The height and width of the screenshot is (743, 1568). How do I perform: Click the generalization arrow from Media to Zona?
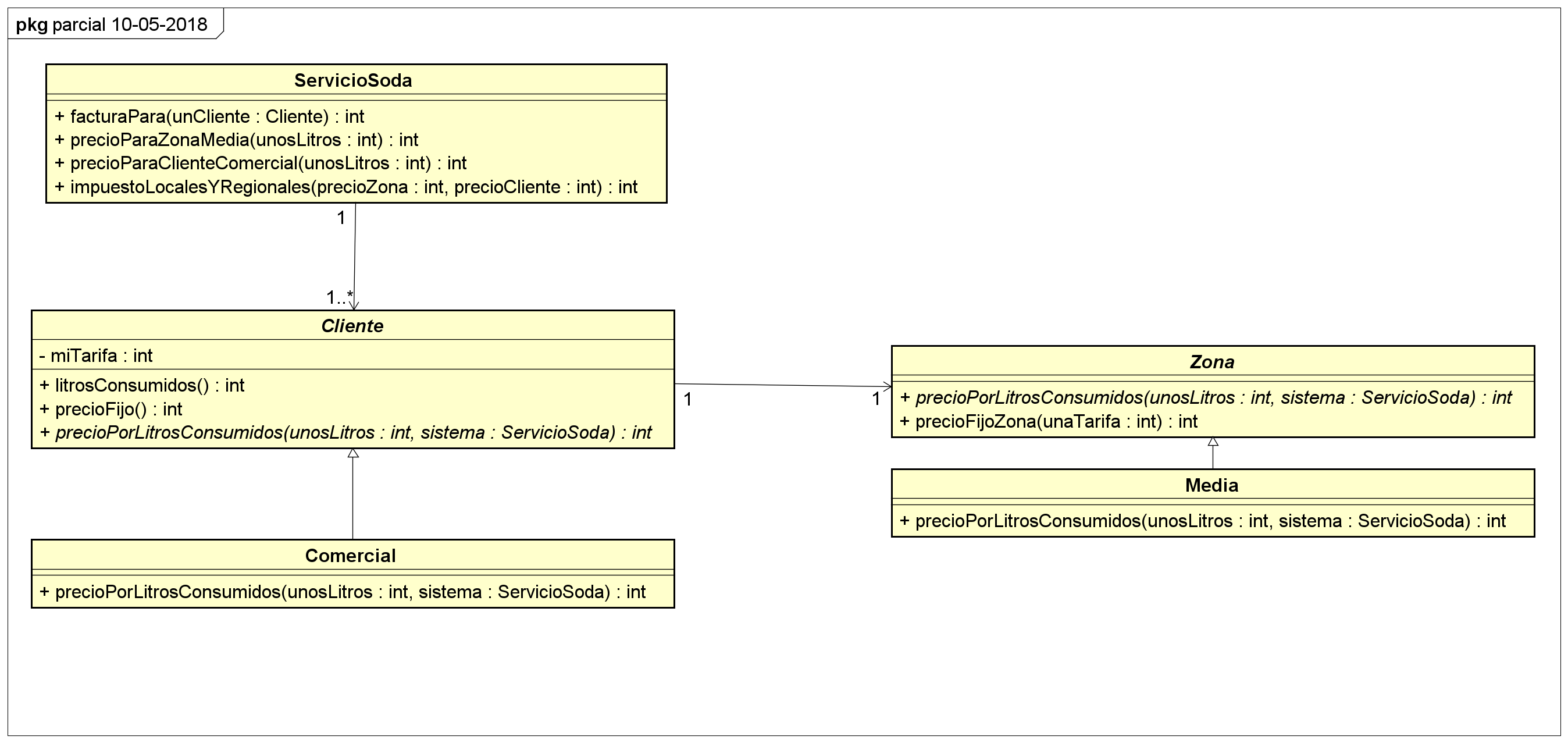pos(1213,453)
